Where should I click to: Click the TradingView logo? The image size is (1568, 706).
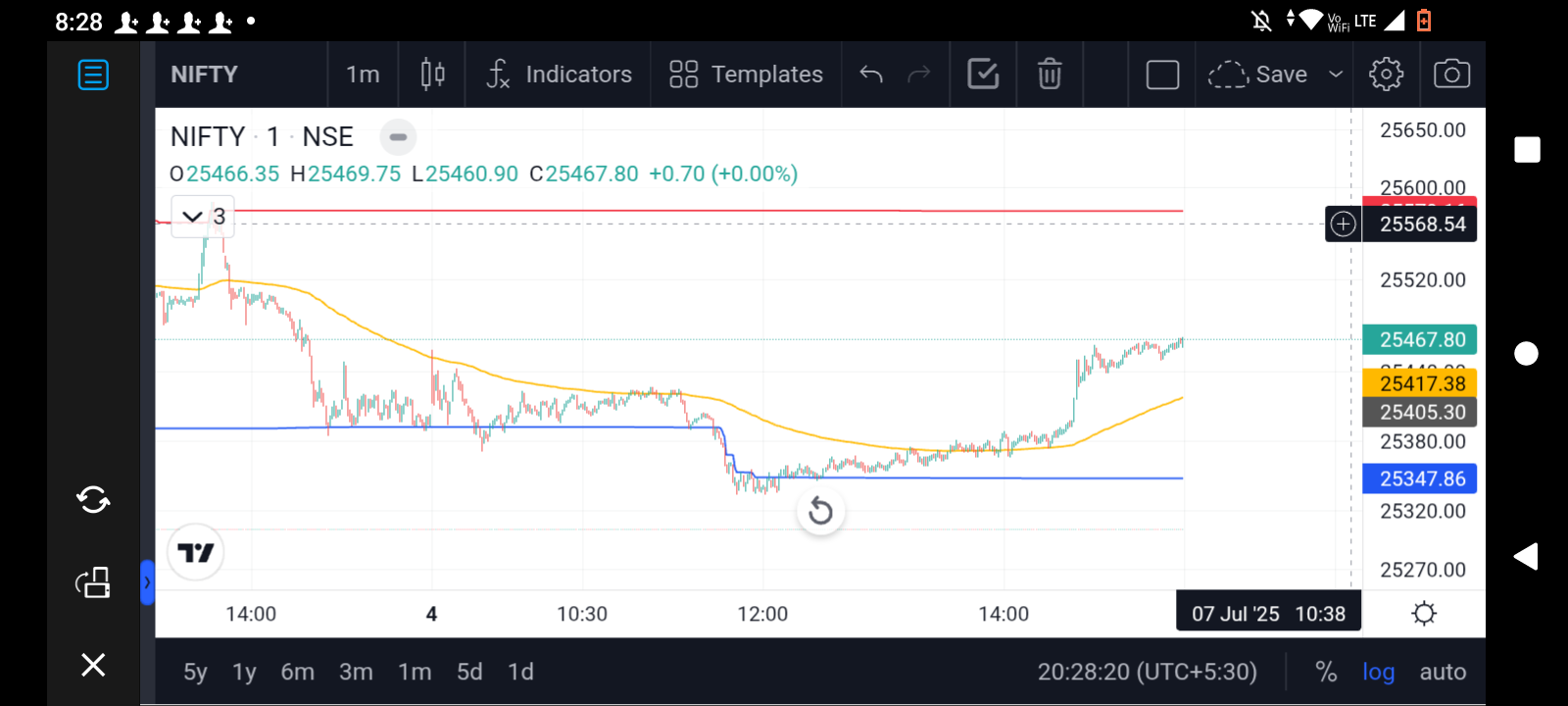(196, 553)
